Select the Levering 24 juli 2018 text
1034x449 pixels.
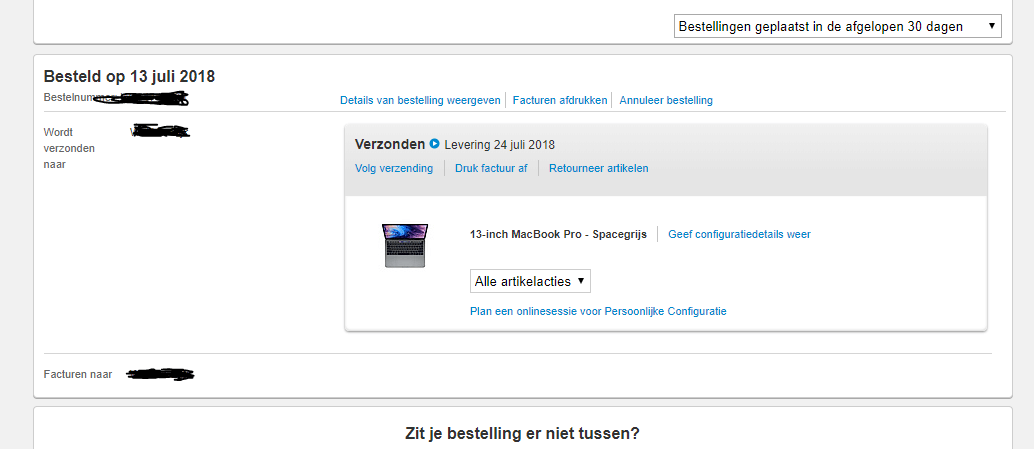click(x=500, y=144)
